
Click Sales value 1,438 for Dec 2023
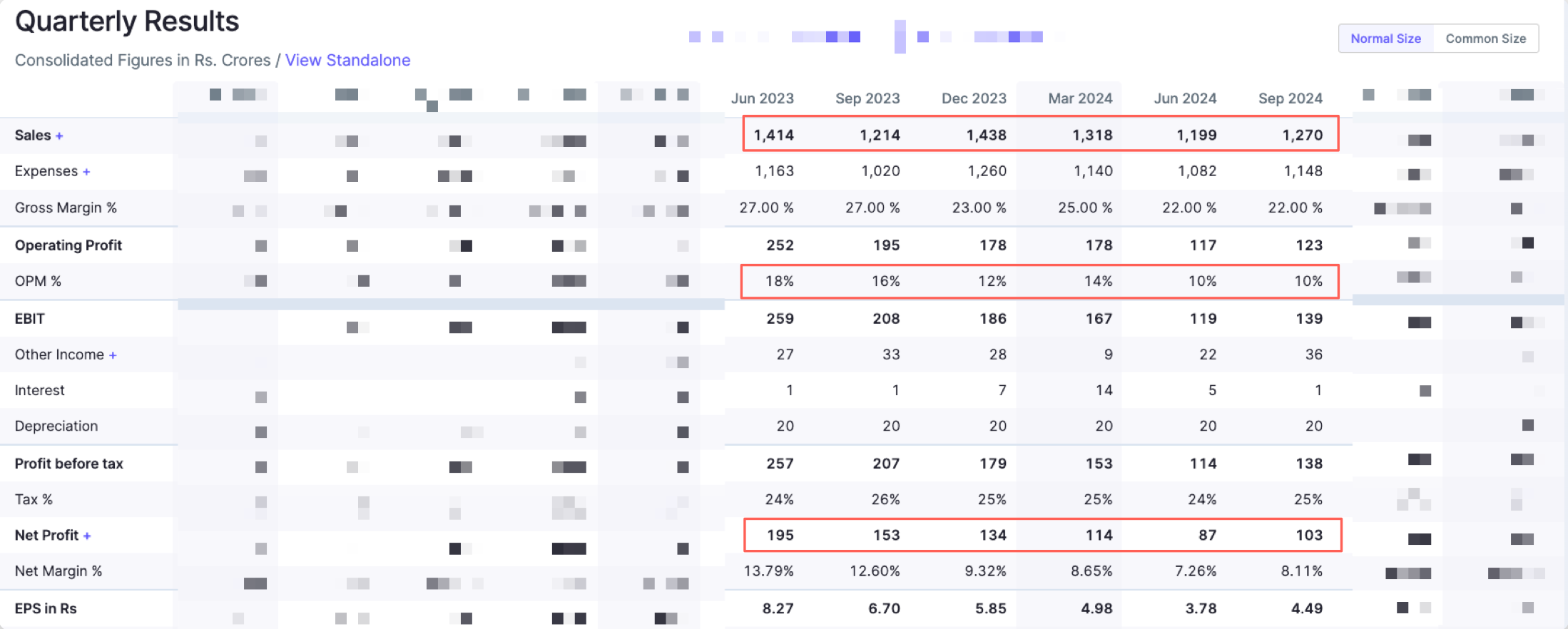pyautogui.click(x=987, y=135)
